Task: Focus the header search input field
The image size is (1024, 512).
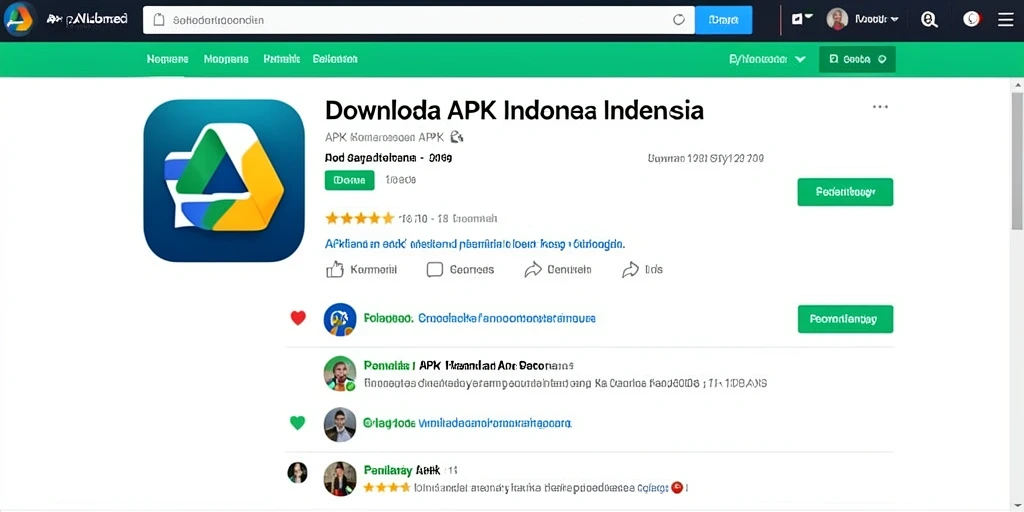Action: pyautogui.click(x=419, y=20)
